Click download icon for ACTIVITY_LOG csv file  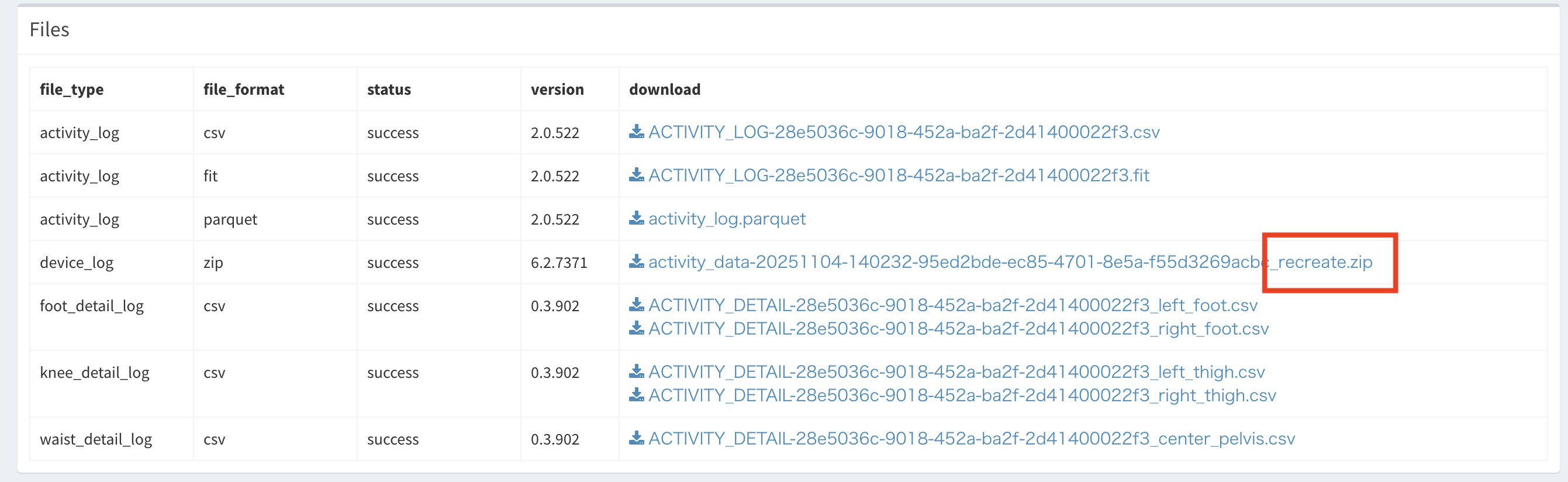pos(636,132)
